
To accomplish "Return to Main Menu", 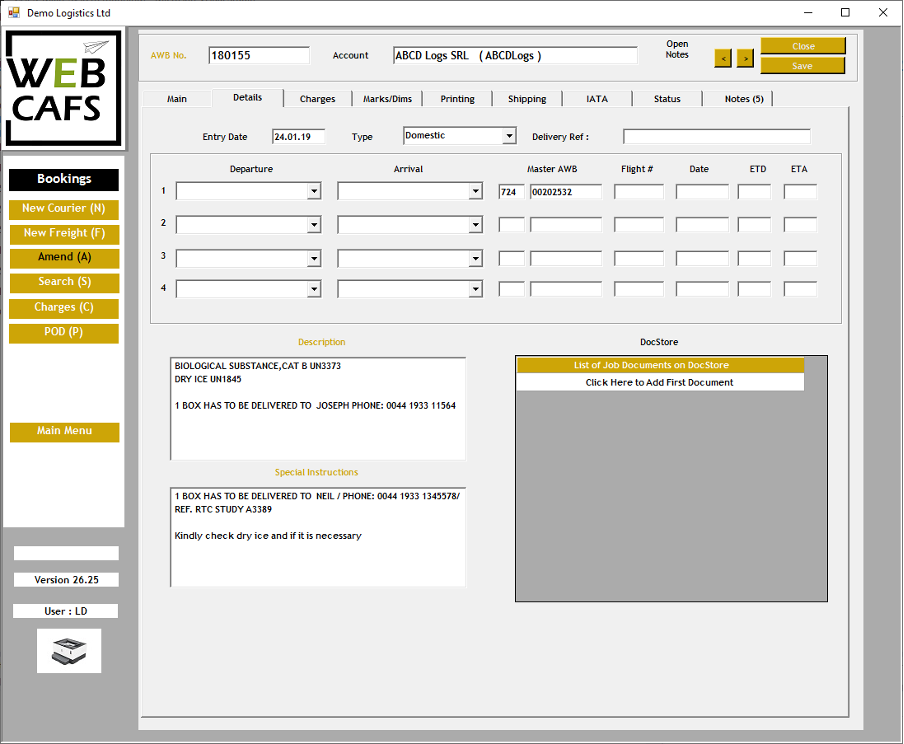I will point(64,431).
